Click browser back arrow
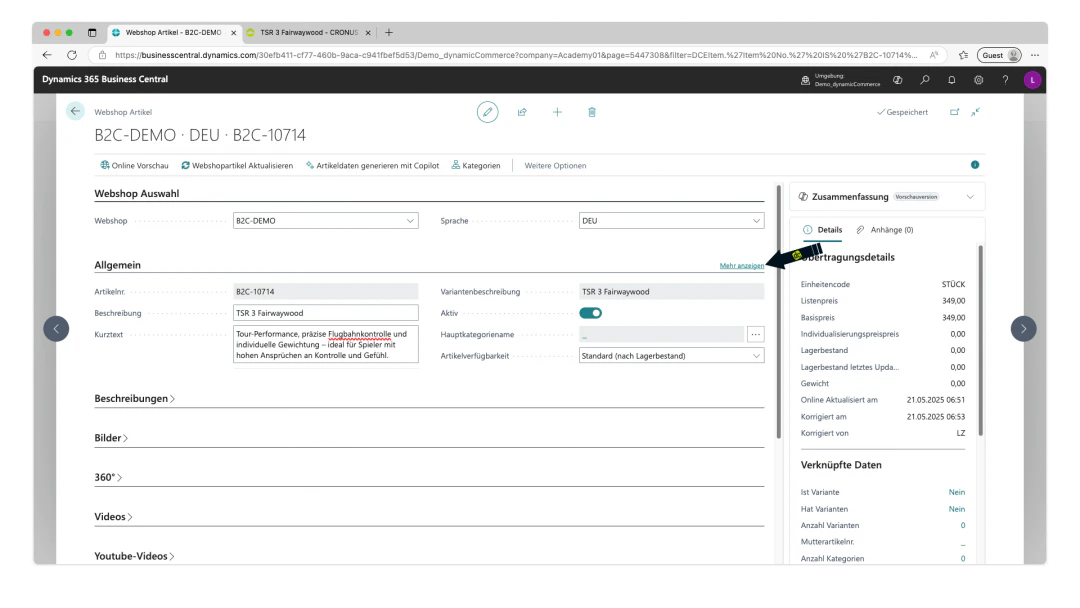The image size is (1080, 608). pyautogui.click(x=47, y=55)
